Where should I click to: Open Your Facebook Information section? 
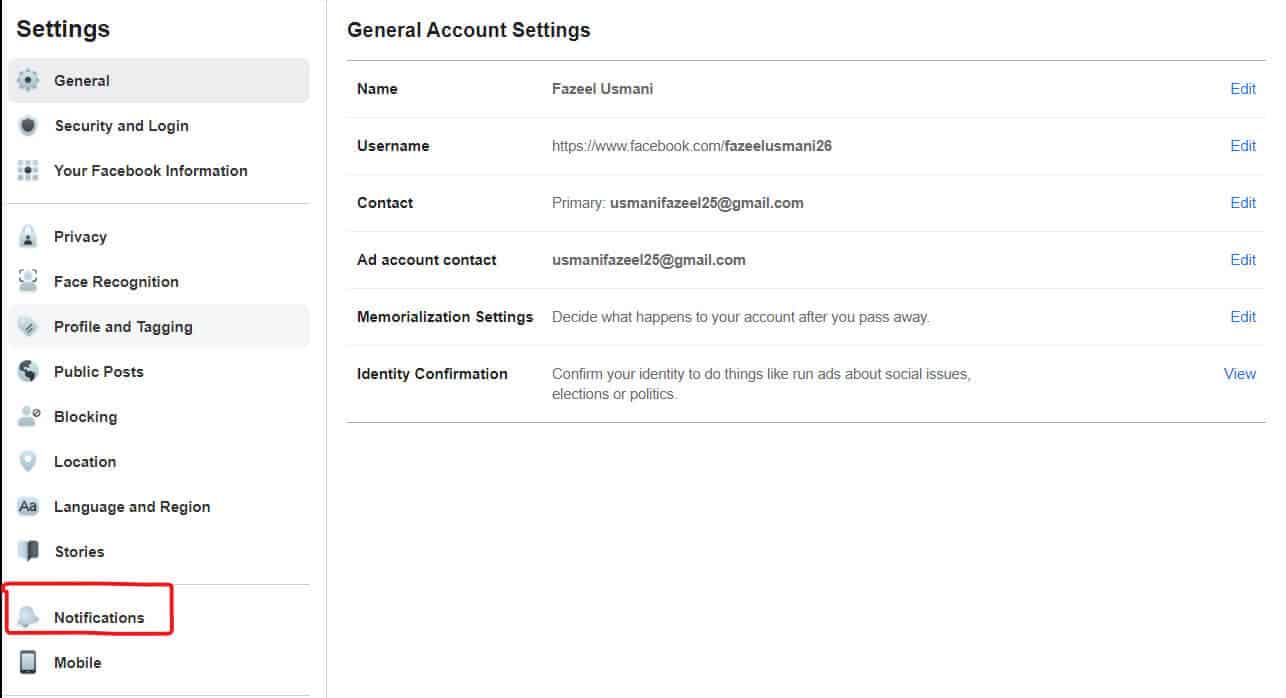pyautogui.click(x=150, y=170)
